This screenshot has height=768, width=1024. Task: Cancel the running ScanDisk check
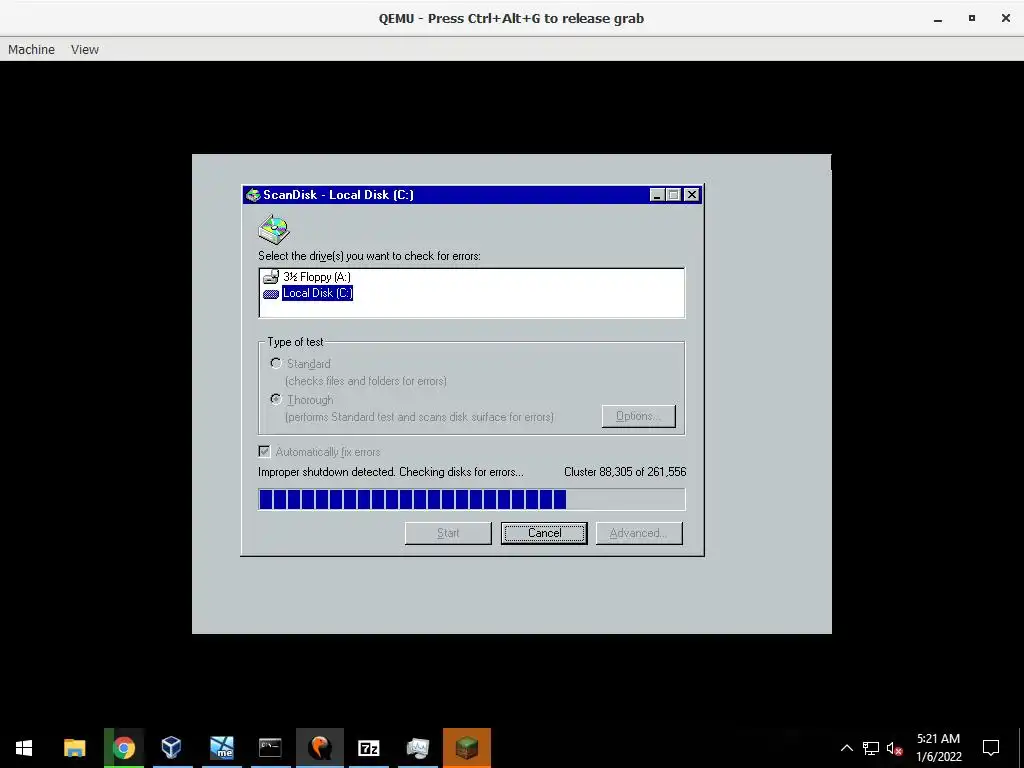(x=544, y=533)
